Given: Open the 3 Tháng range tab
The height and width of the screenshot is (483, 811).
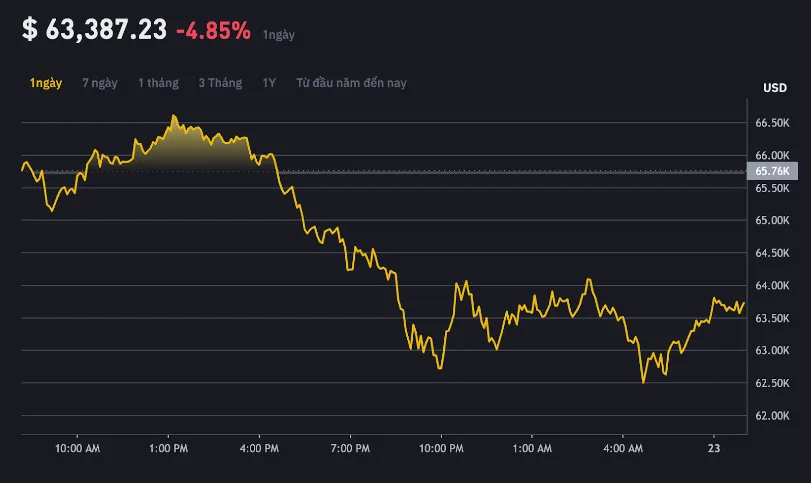Looking at the screenshot, I should coord(220,83).
